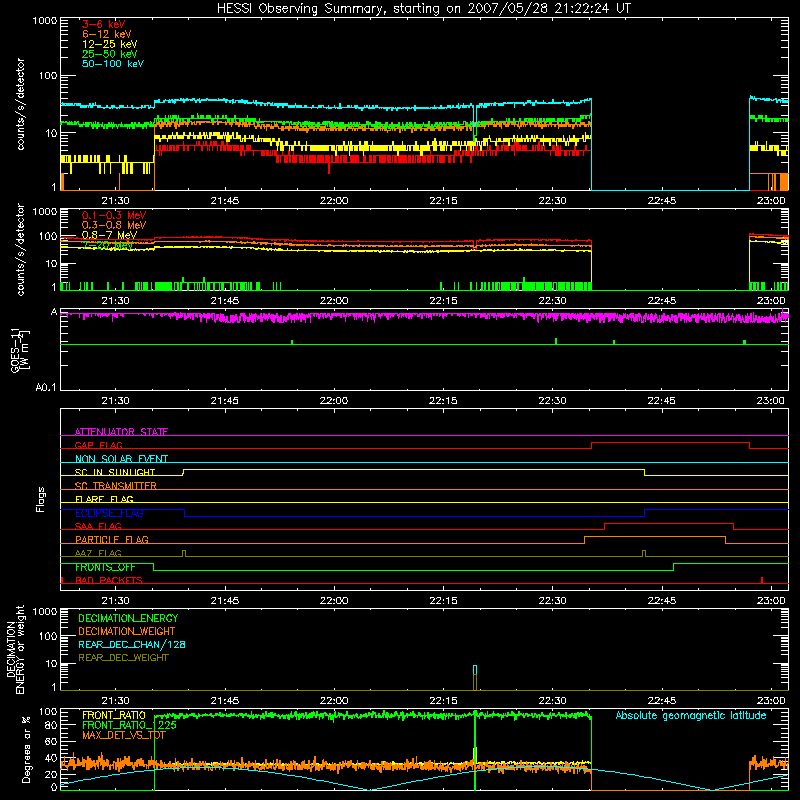Select the 7-20 MeV legend label
This screenshot has height=800, width=800.
[108, 245]
